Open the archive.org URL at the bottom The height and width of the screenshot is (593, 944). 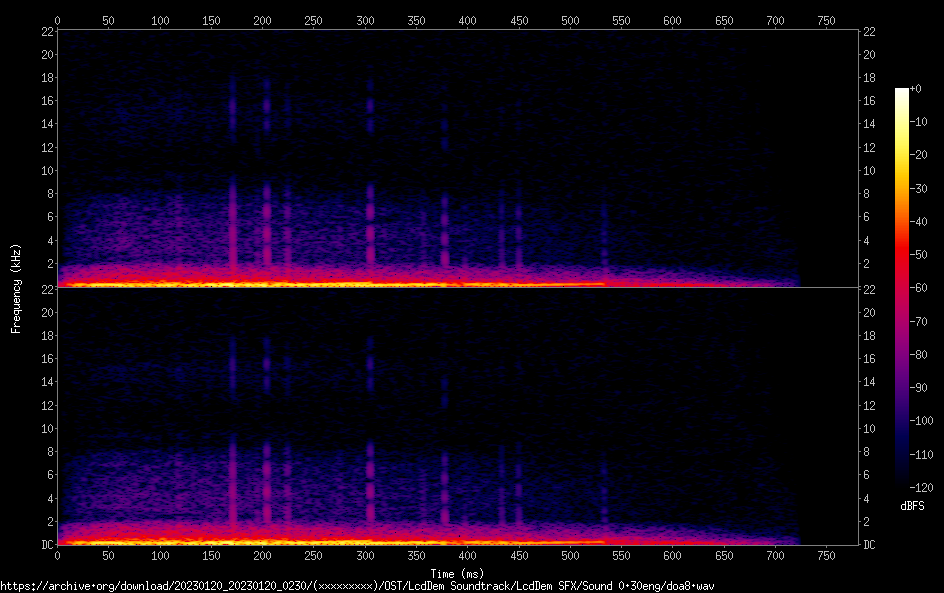[x=357, y=586]
